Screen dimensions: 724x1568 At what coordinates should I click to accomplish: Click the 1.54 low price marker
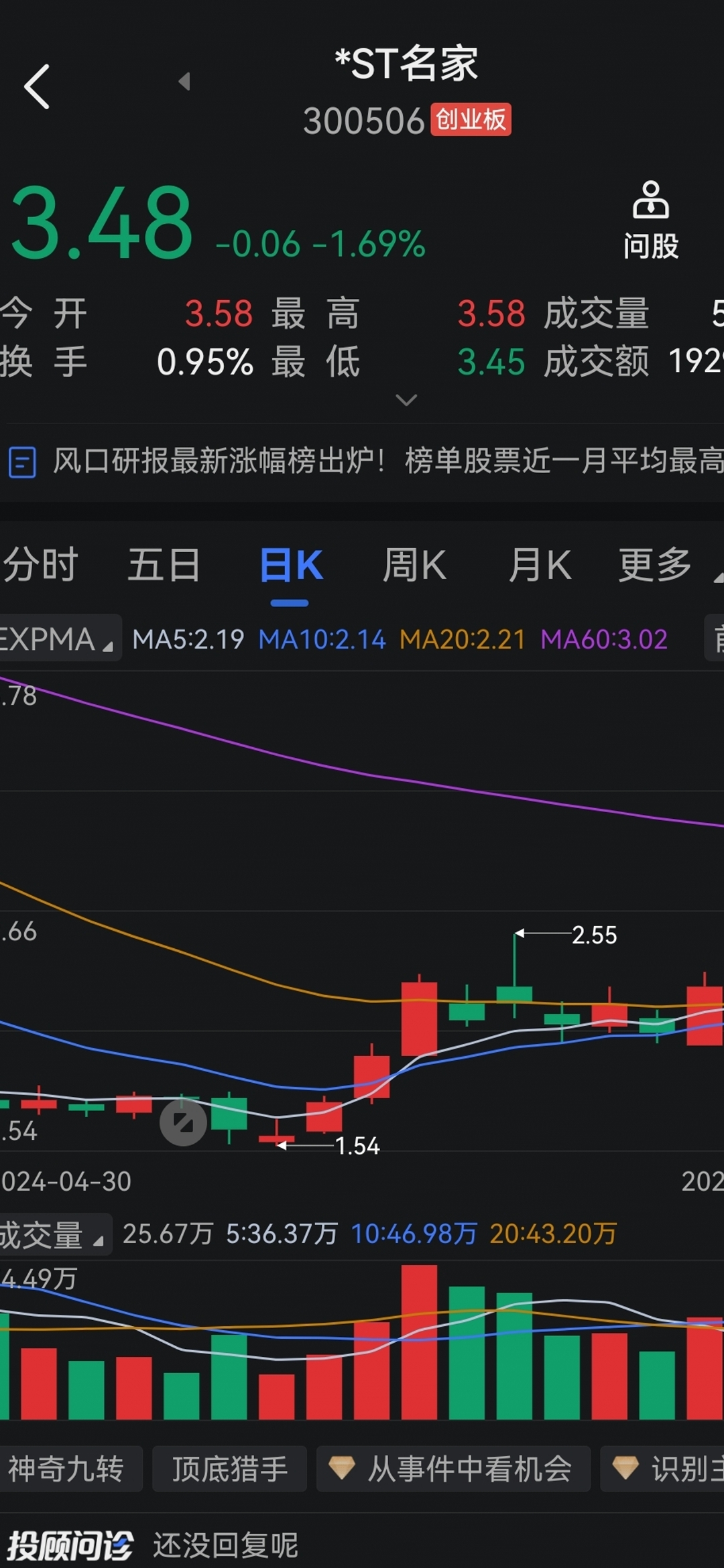357,1146
